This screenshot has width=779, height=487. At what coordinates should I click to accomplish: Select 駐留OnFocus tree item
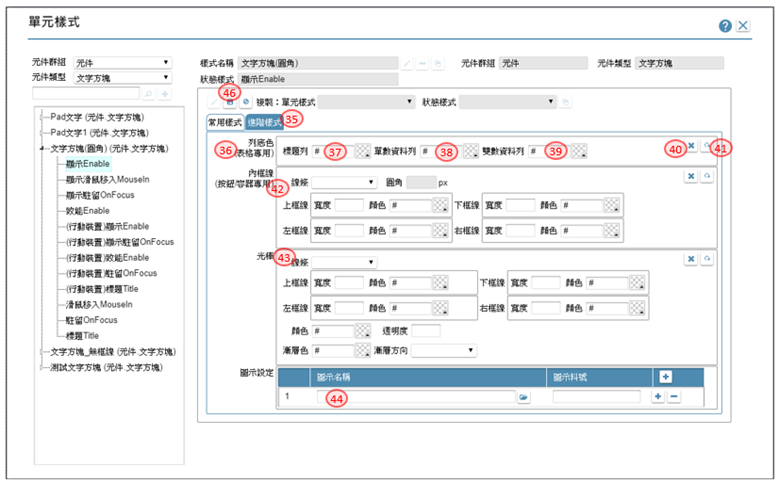click(91, 321)
